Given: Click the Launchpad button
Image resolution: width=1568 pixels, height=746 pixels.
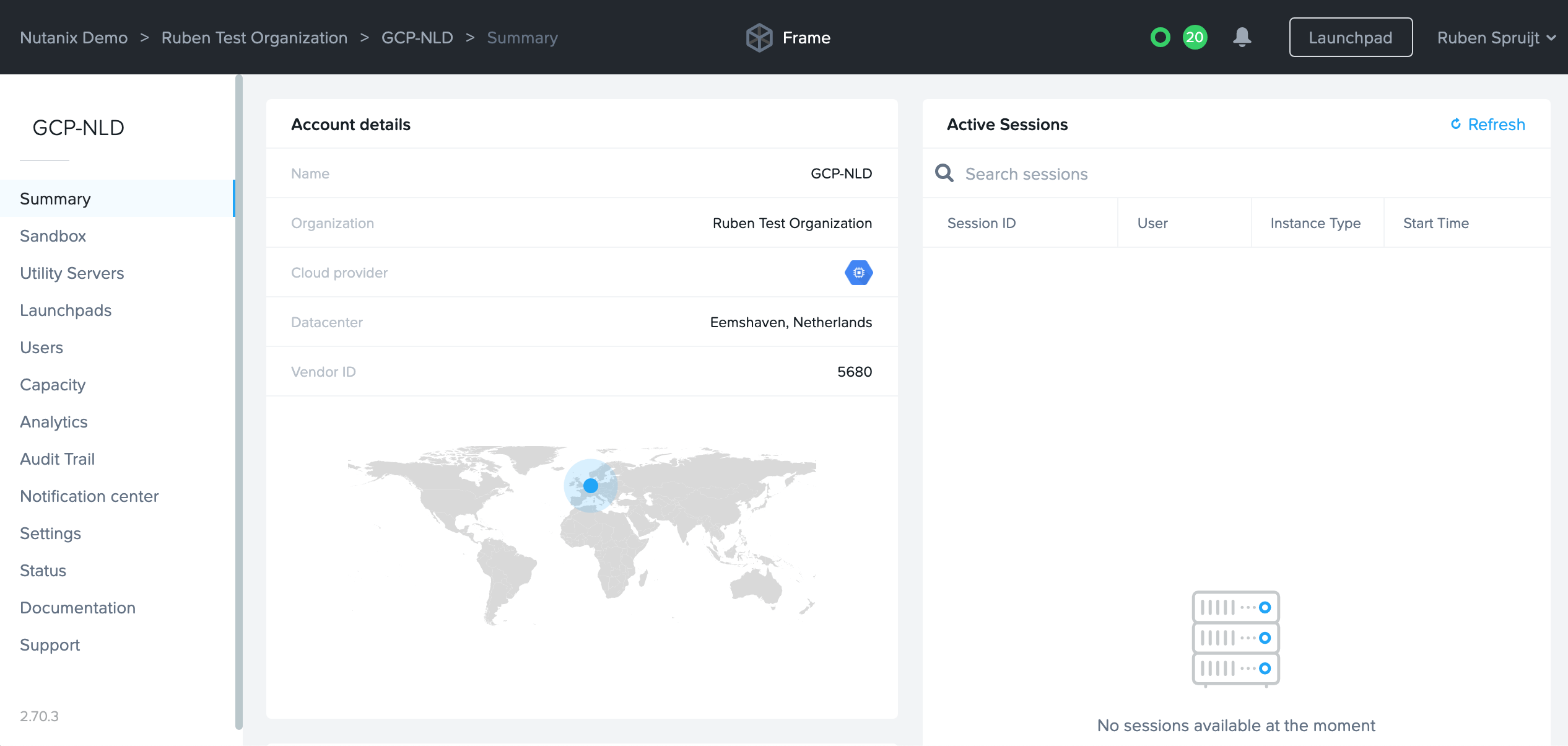Looking at the screenshot, I should point(1350,37).
